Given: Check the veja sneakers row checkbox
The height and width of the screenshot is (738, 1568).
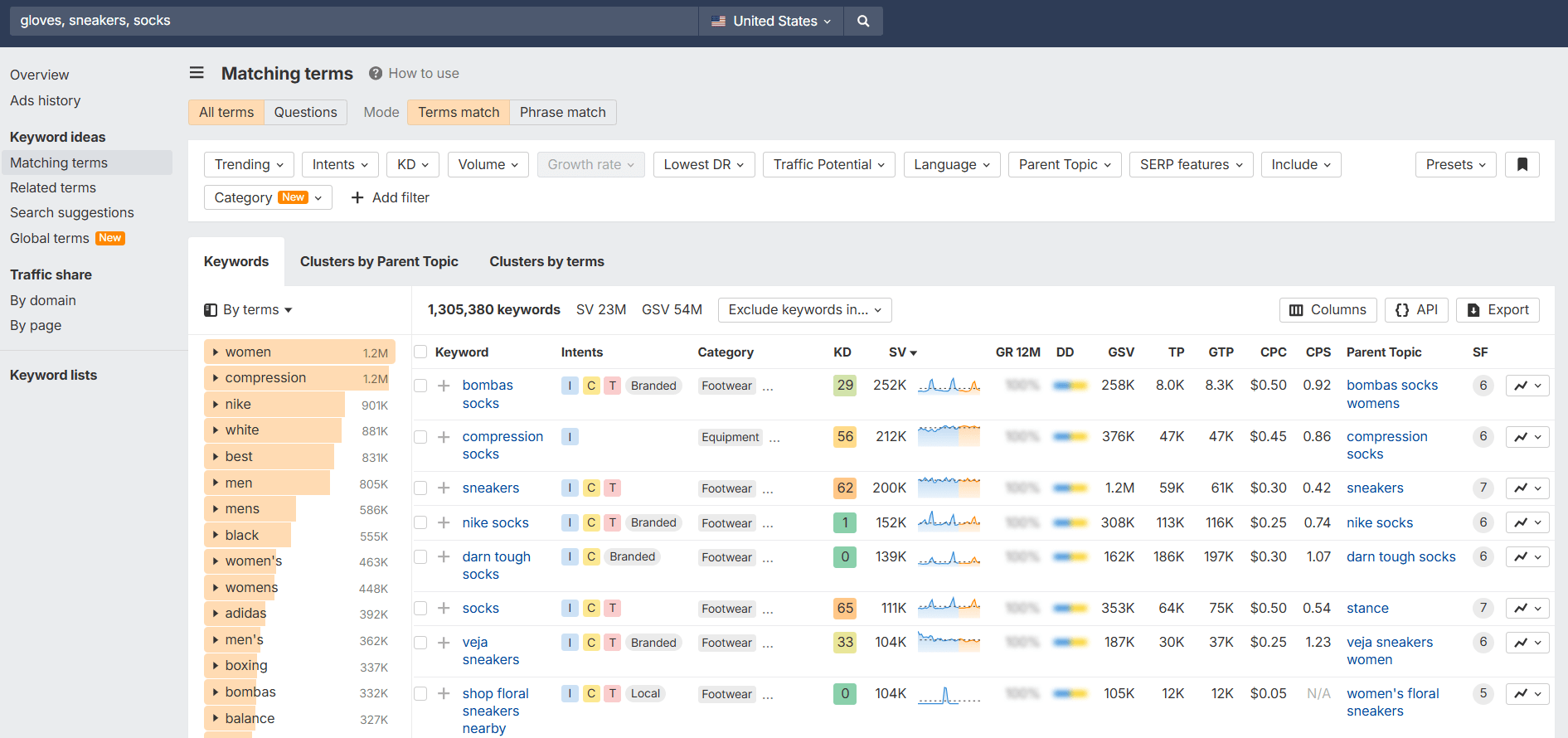Looking at the screenshot, I should [x=420, y=643].
